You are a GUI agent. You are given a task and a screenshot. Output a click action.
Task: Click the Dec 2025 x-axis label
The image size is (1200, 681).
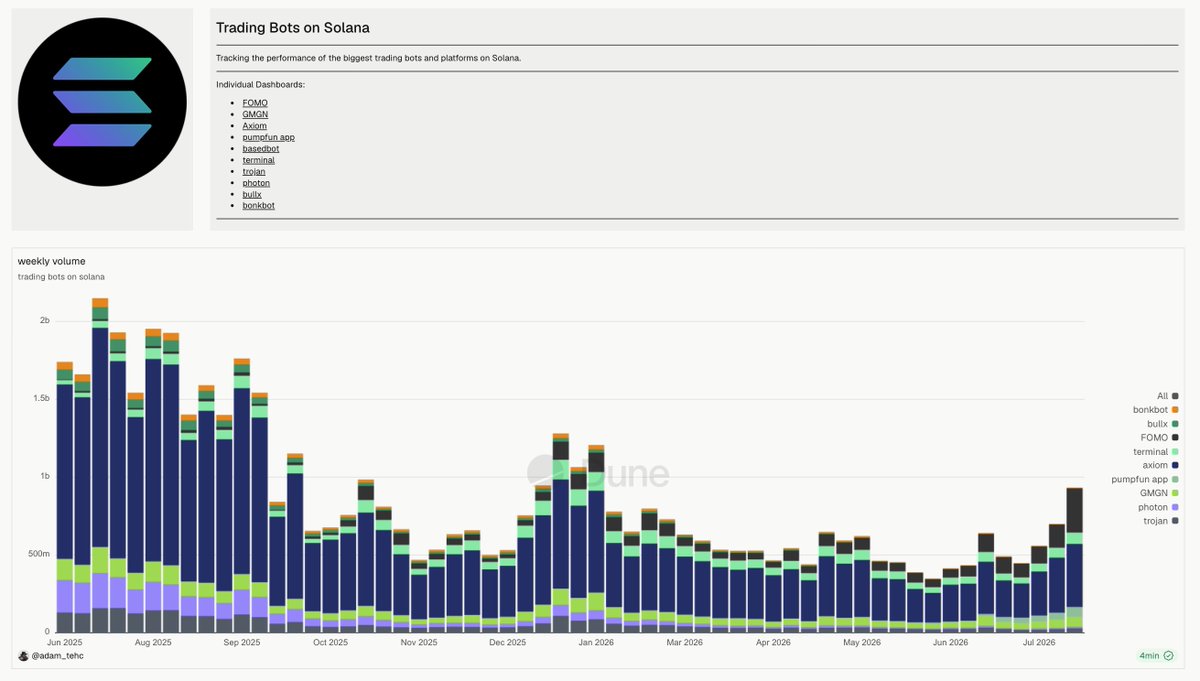tap(508, 643)
